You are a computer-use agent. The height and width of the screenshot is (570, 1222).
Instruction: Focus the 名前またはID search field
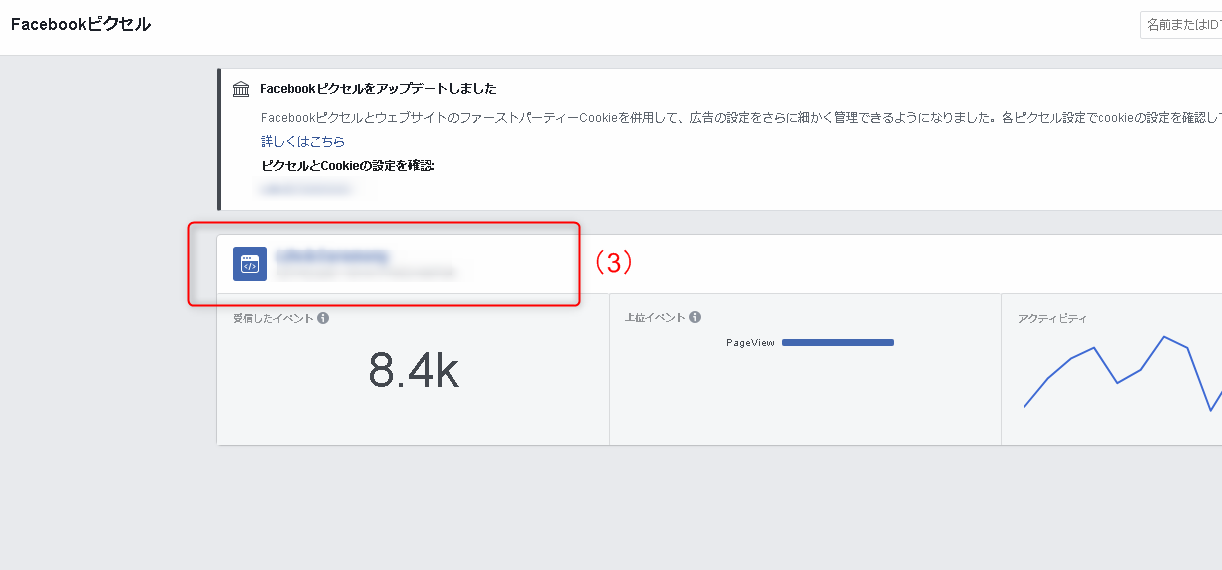(1181, 25)
